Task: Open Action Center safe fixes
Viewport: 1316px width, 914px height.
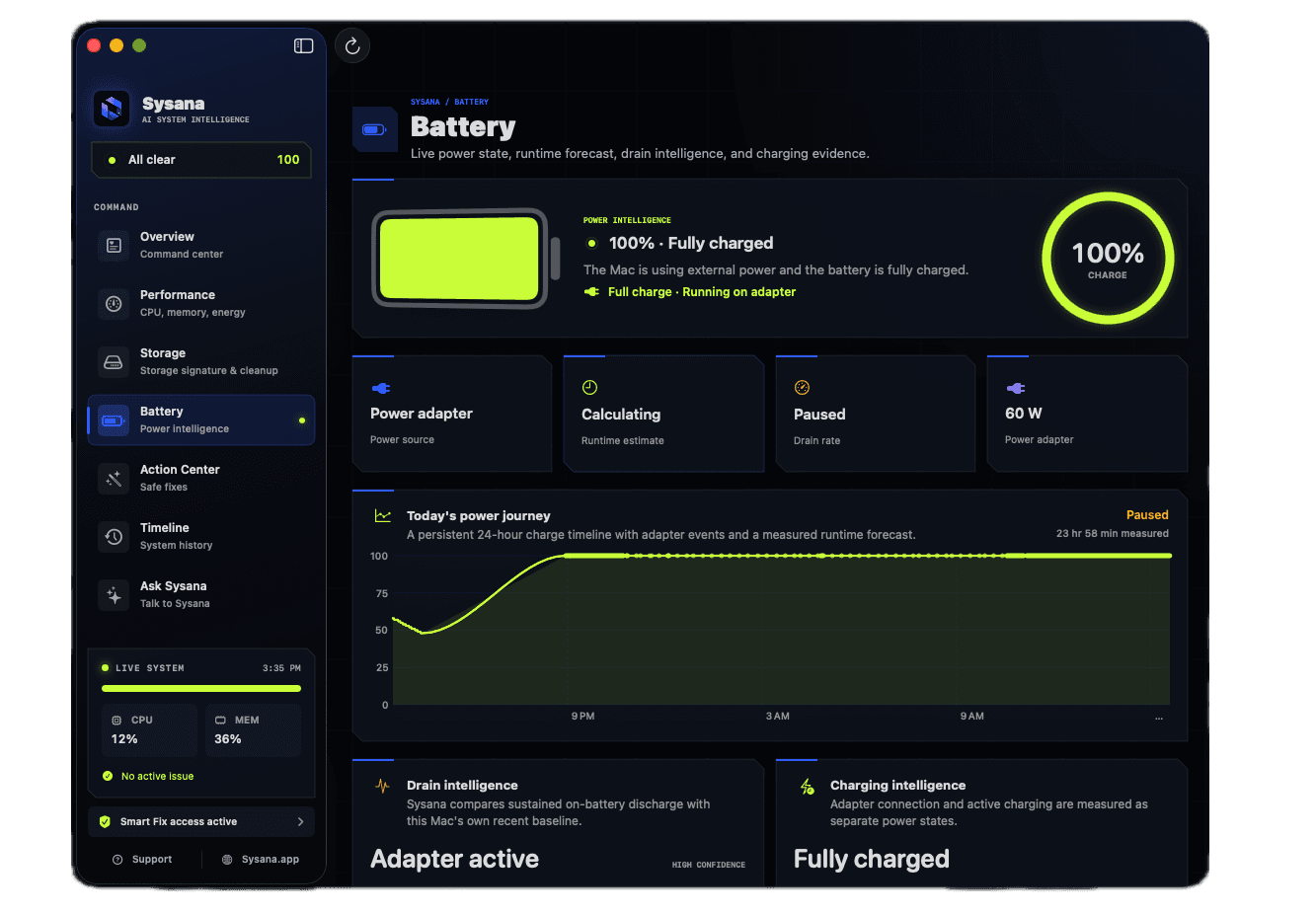Action: (201, 478)
